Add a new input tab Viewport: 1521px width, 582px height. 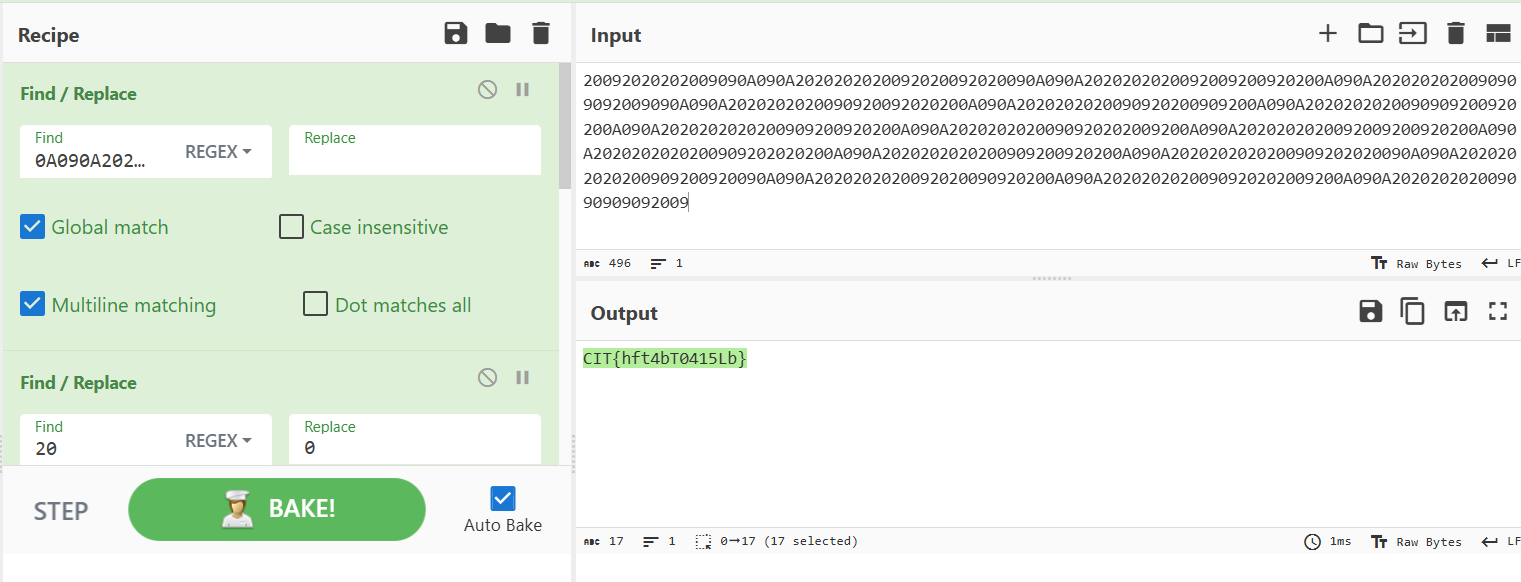[x=1327, y=34]
